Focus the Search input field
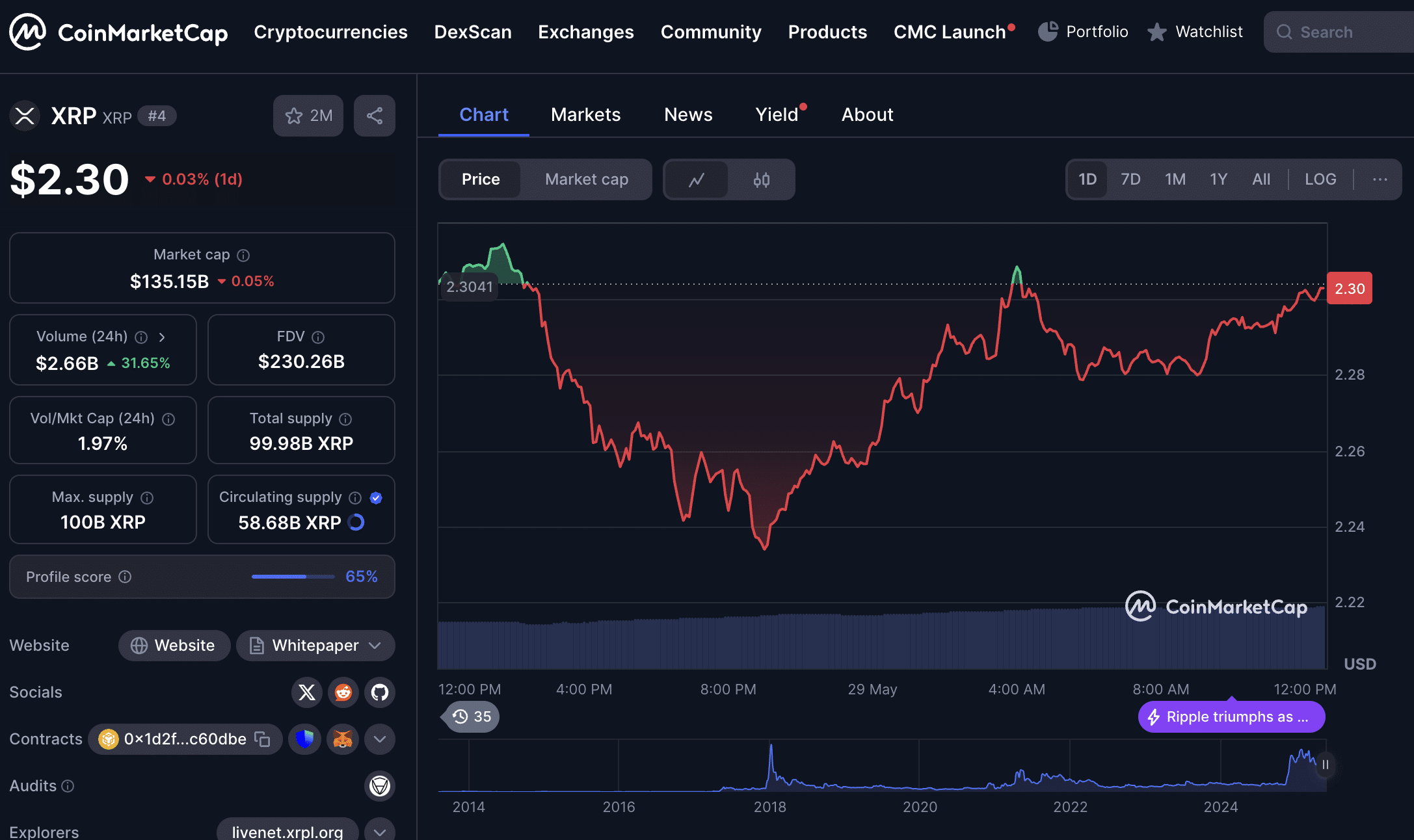The image size is (1414, 840). [1339, 32]
